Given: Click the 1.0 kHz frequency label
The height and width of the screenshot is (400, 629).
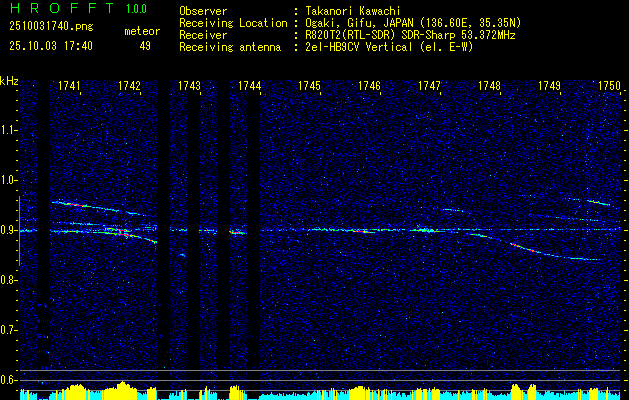Looking at the screenshot, I should click(x=9, y=180).
